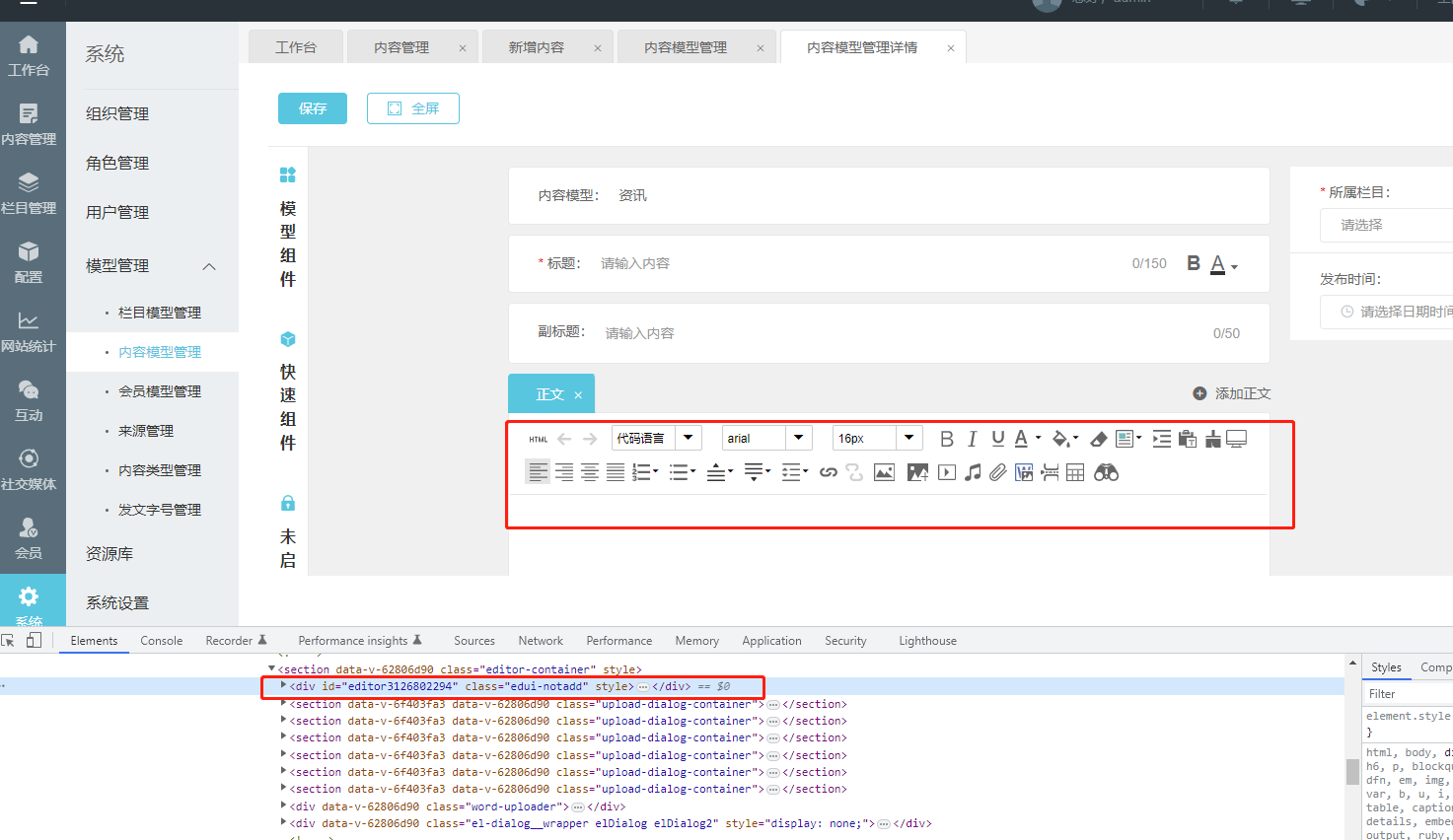Toggle HTML source mode in editor
Image resolution: width=1453 pixels, height=840 pixels.
pos(538,440)
